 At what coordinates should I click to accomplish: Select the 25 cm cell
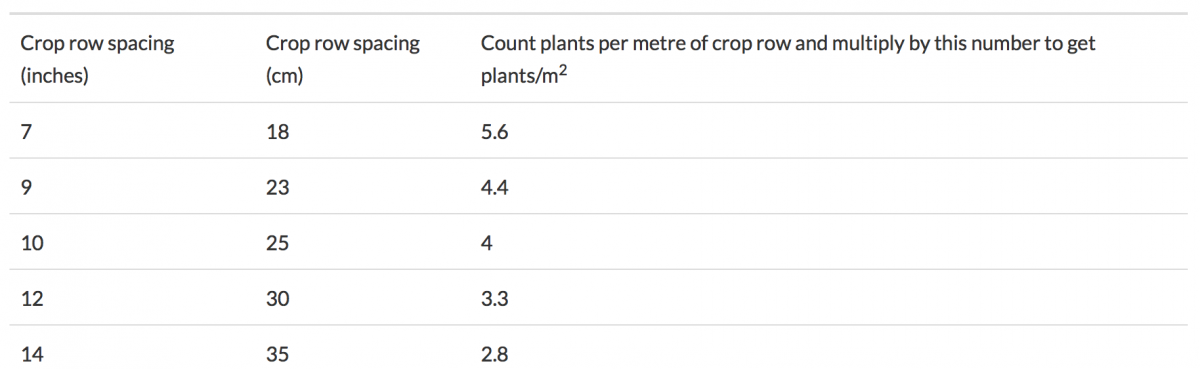(x=278, y=242)
